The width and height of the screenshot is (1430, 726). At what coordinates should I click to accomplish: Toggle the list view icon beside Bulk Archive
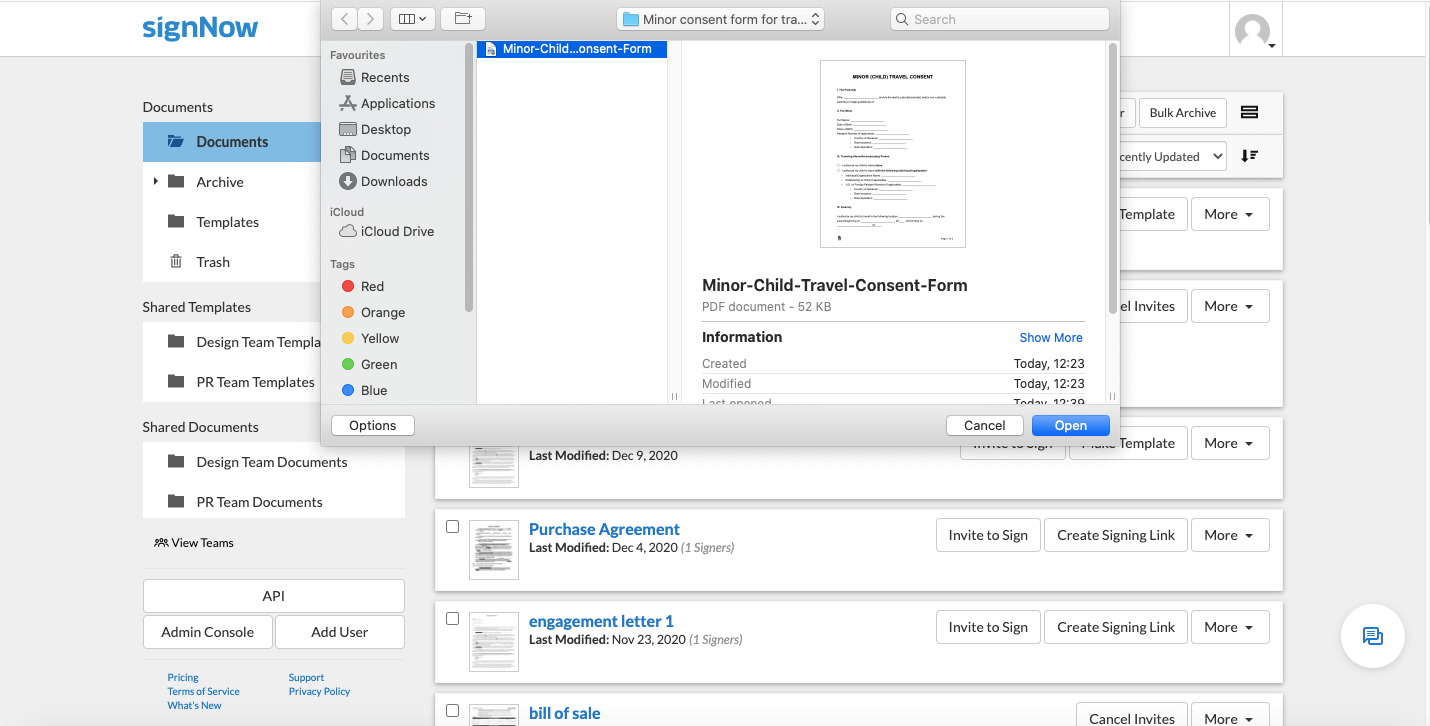coord(1249,112)
